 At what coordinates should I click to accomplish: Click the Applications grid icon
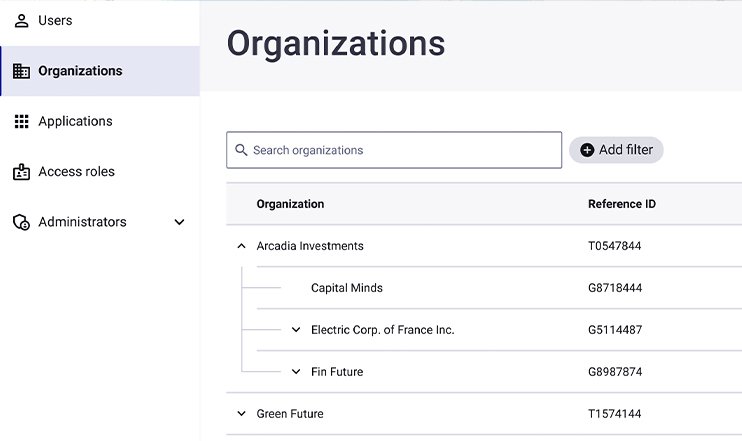coord(21,121)
